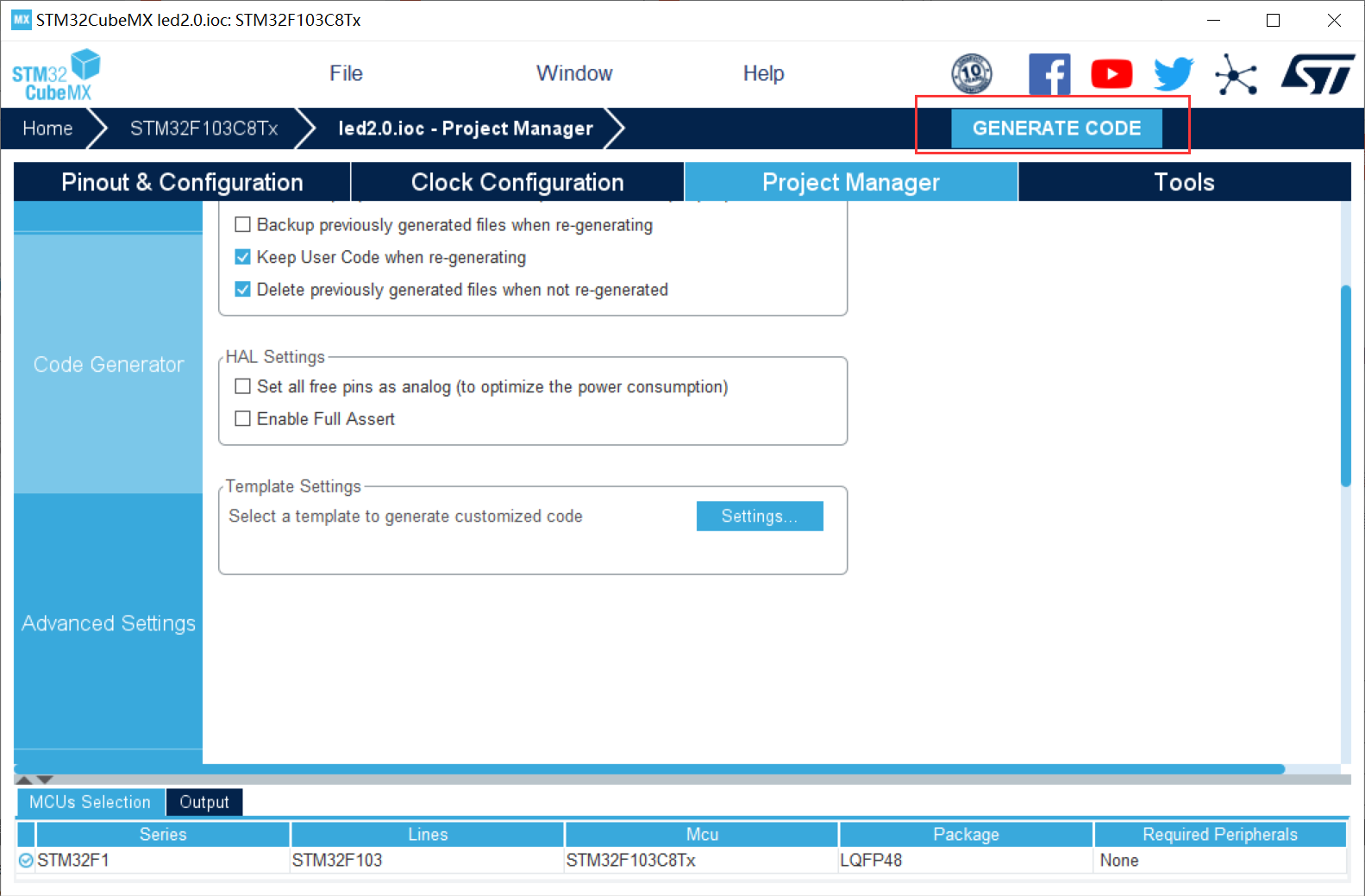The height and width of the screenshot is (896, 1365).
Task: Go to Home breadcrumb
Action: (47, 128)
